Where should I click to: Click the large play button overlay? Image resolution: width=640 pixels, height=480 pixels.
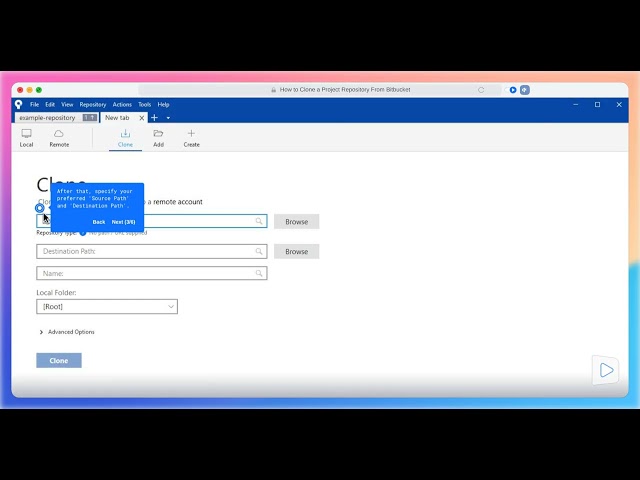point(606,370)
